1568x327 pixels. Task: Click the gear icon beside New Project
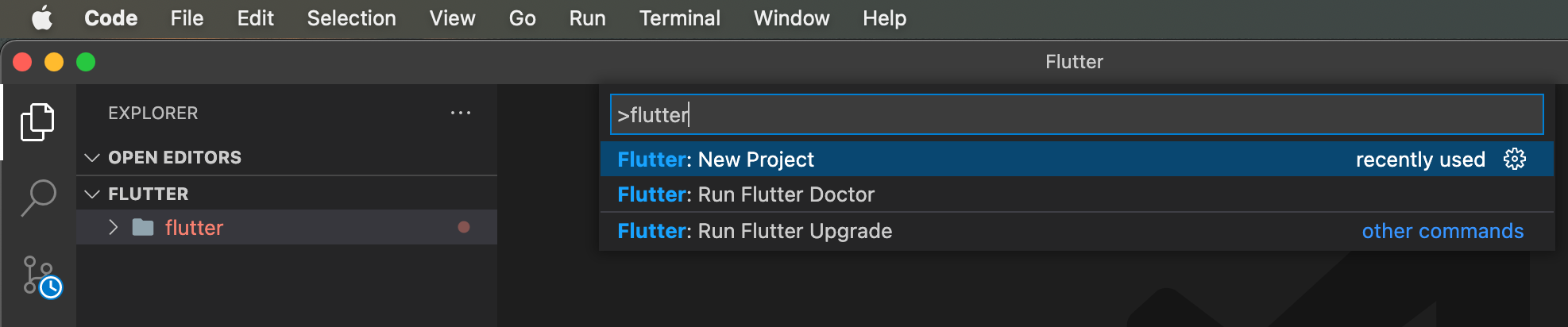1514,159
